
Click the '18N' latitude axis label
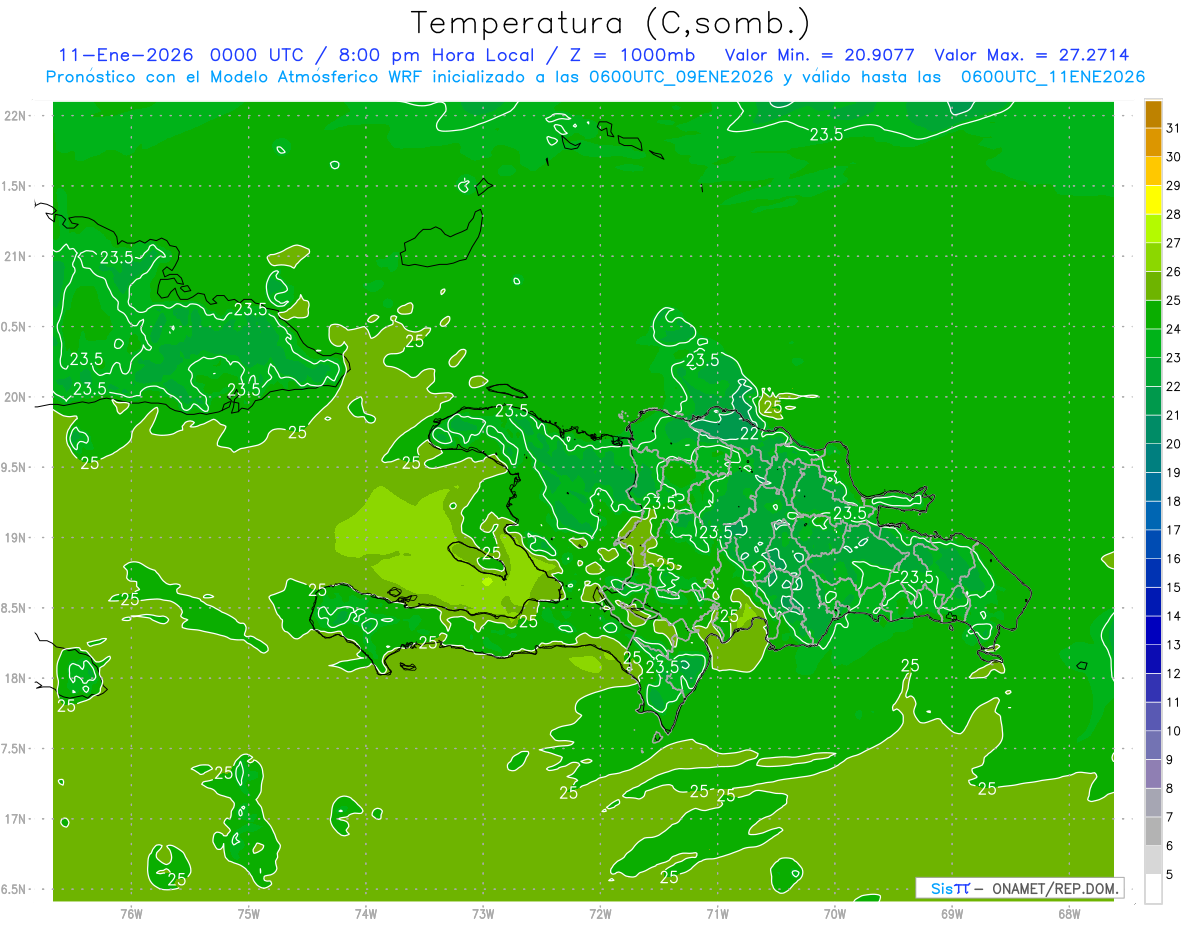pyautogui.click(x=14, y=678)
